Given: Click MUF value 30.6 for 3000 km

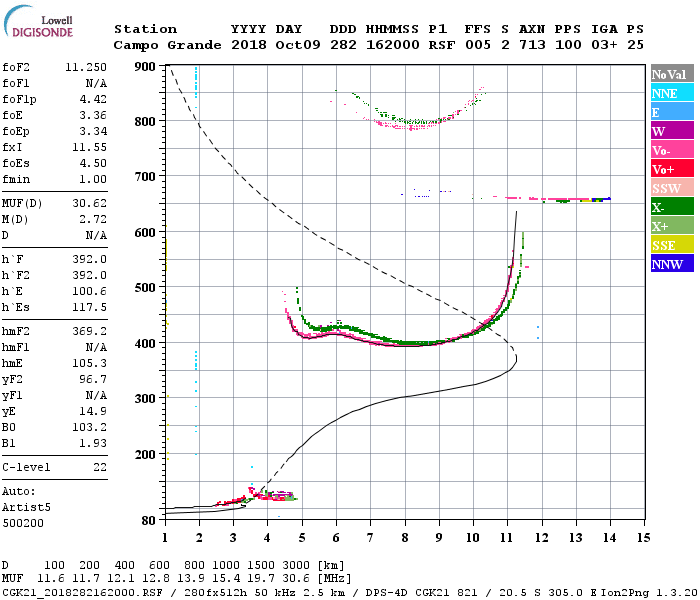Looking at the screenshot, I should click(296, 579).
